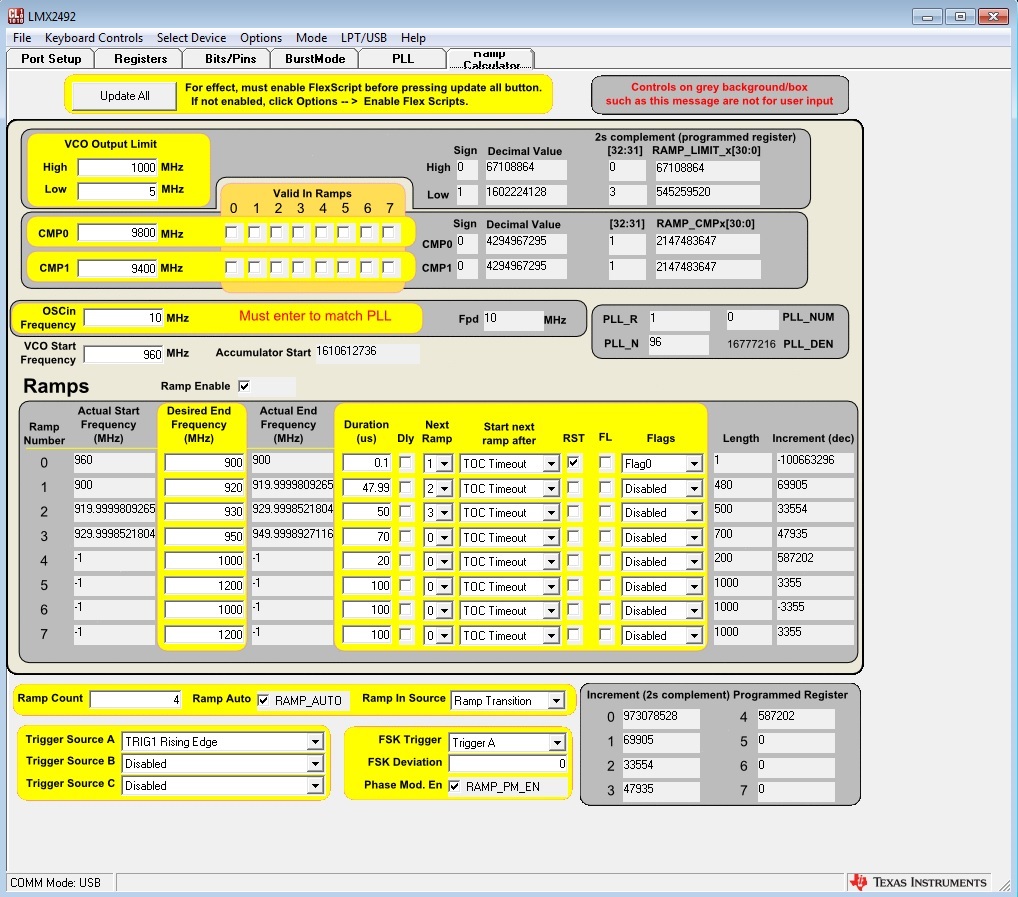
Task: Toggle the Dly checkbox for ramp 5
Action: 405,585
